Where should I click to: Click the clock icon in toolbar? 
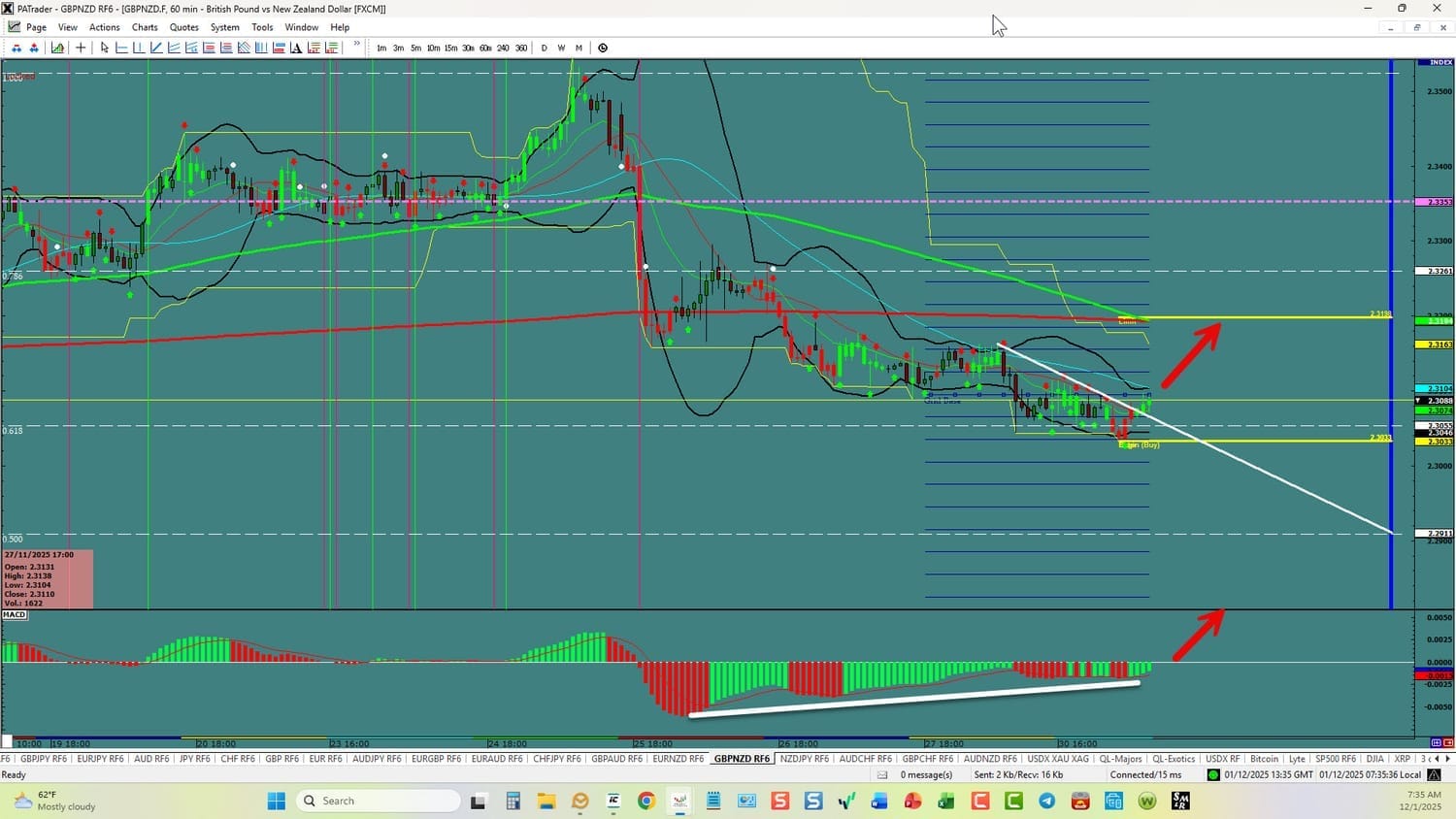click(603, 48)
